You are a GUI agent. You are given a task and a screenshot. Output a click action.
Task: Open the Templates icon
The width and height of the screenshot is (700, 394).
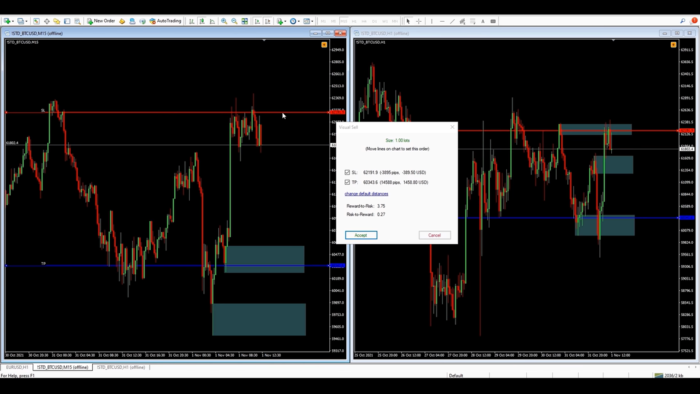coord(306,21)
